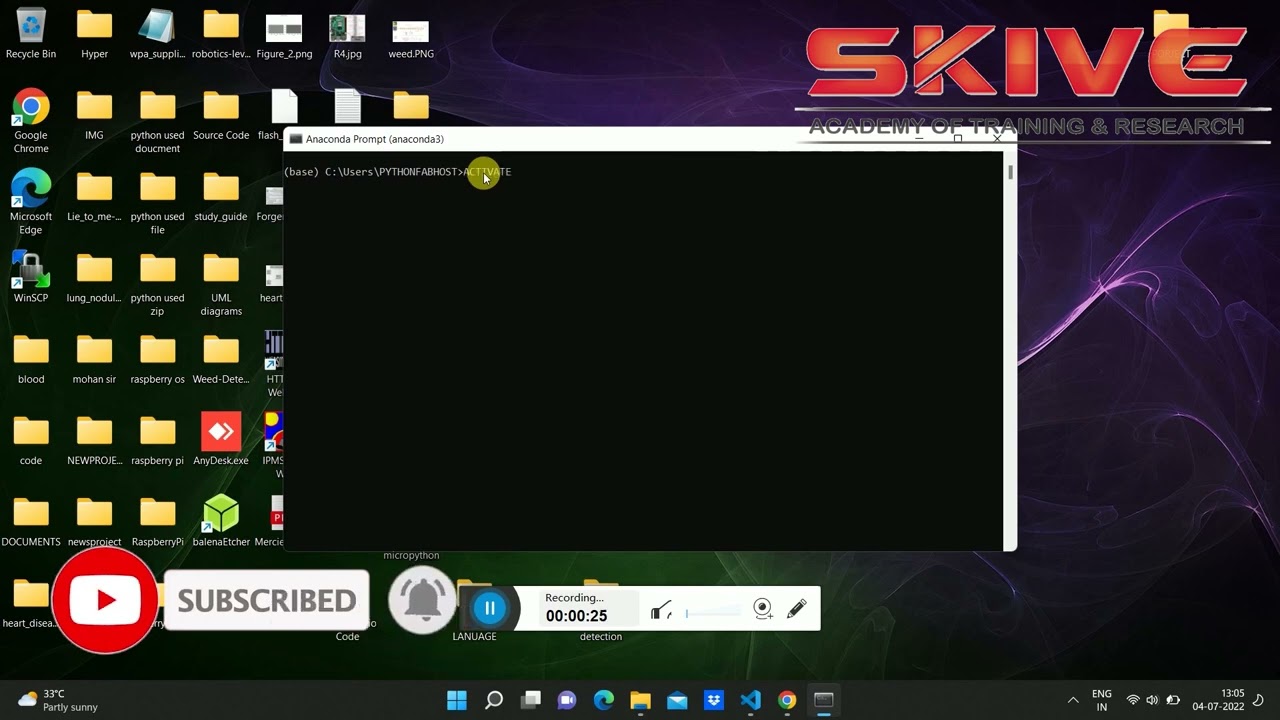
Task: Enable the webcam in recorder toolbar
Action: coord(763,609)
